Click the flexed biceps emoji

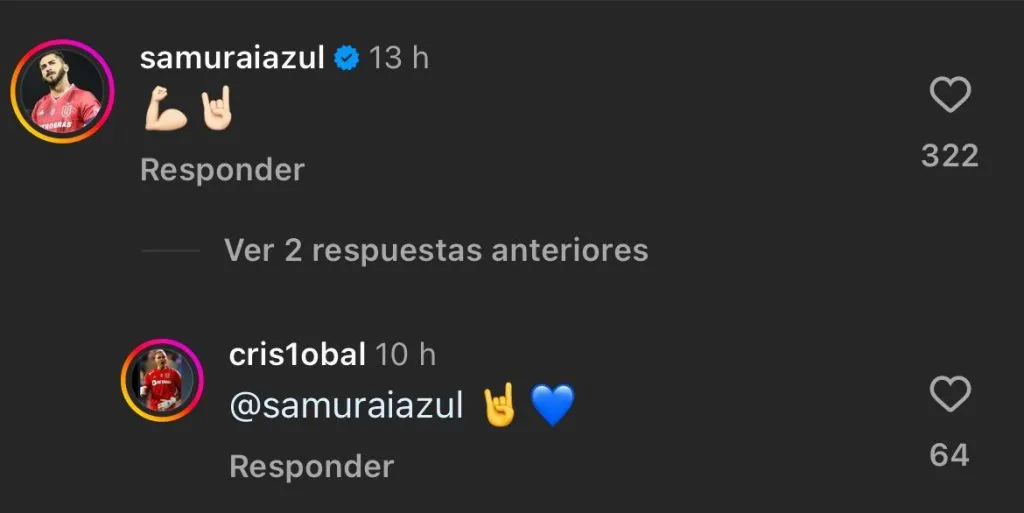pyautogui.click(x=166, y=109)
